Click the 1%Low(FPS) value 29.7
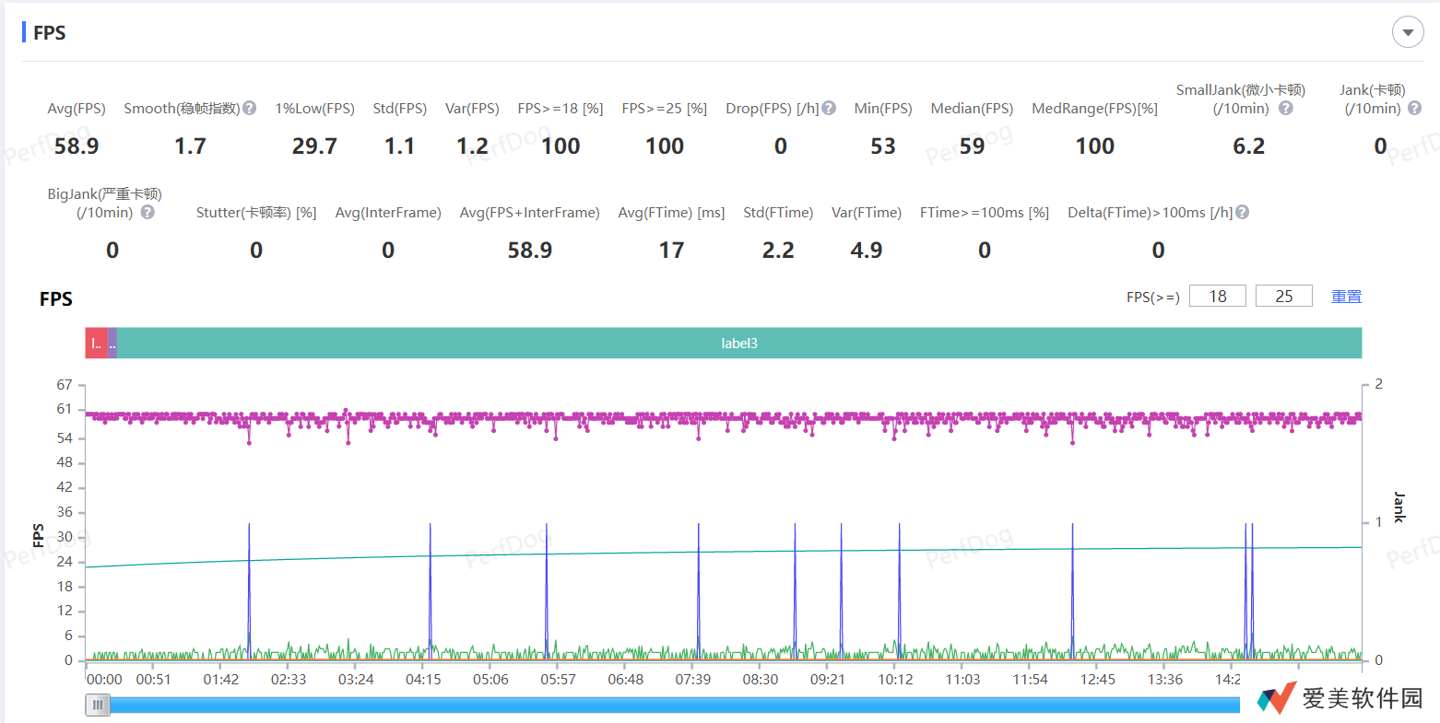 314,146
